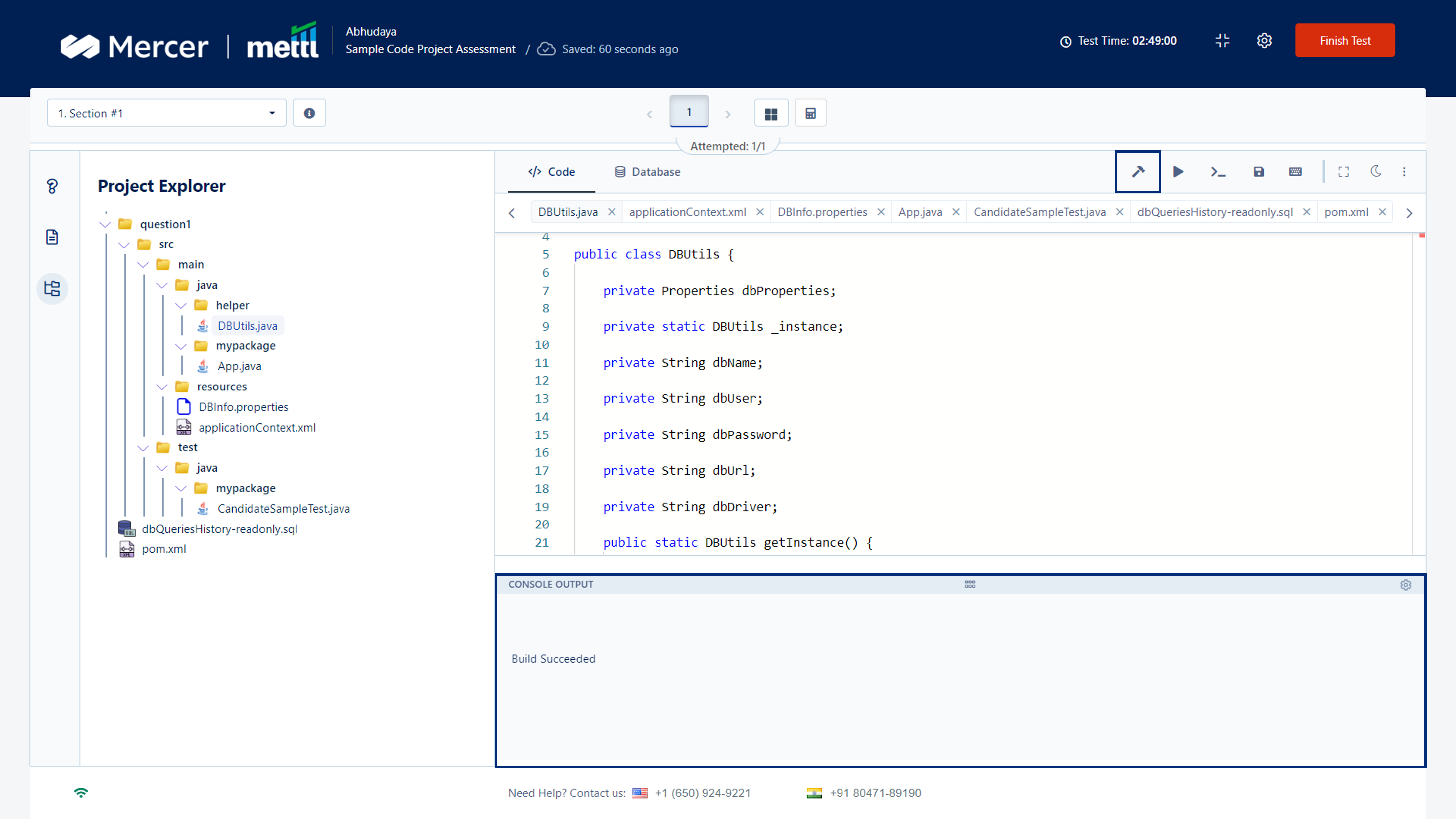Select the CandidateSampleTest.java editor tab

pyautogui.click(x=1039, y=212)
